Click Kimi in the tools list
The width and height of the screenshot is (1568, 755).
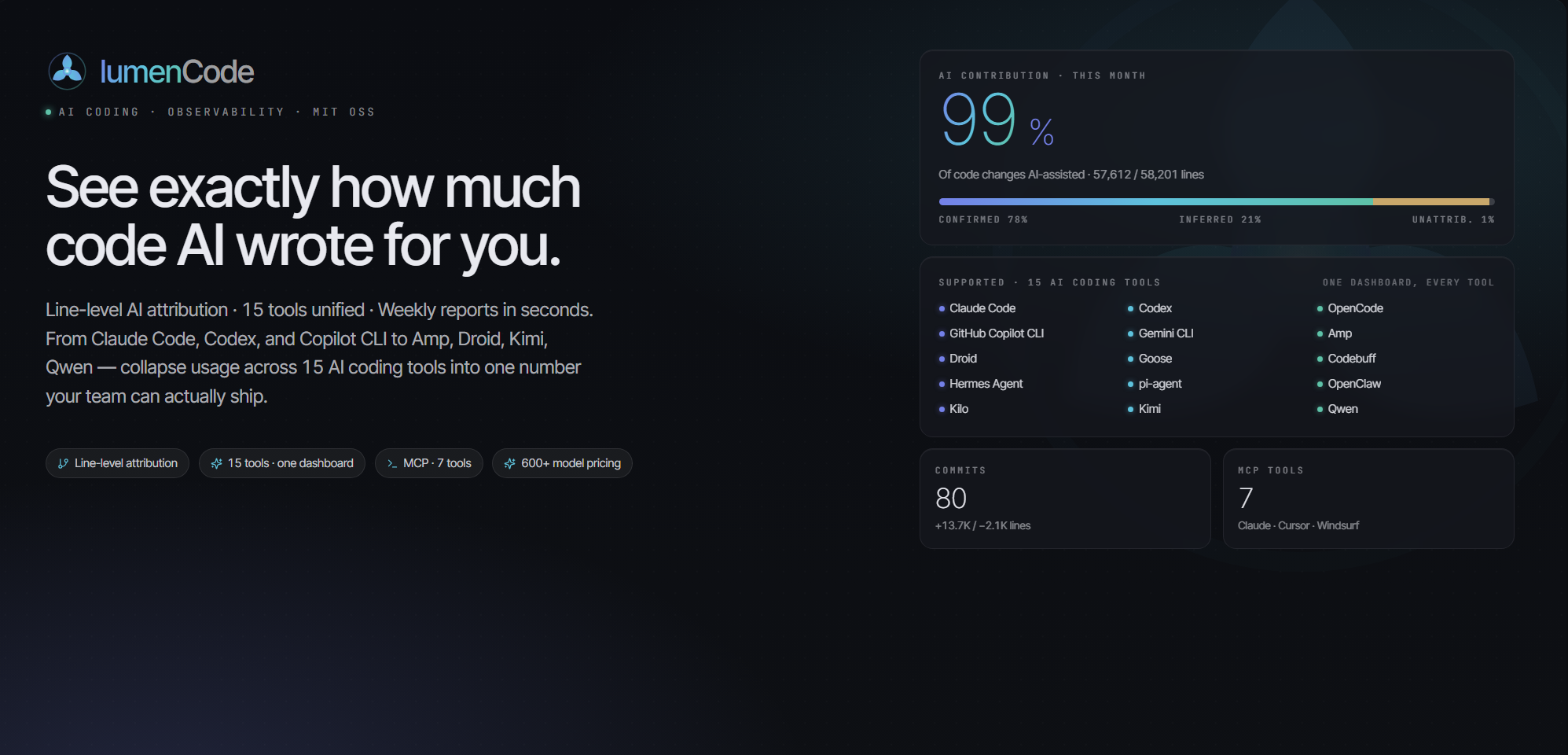coord(1150,409)
